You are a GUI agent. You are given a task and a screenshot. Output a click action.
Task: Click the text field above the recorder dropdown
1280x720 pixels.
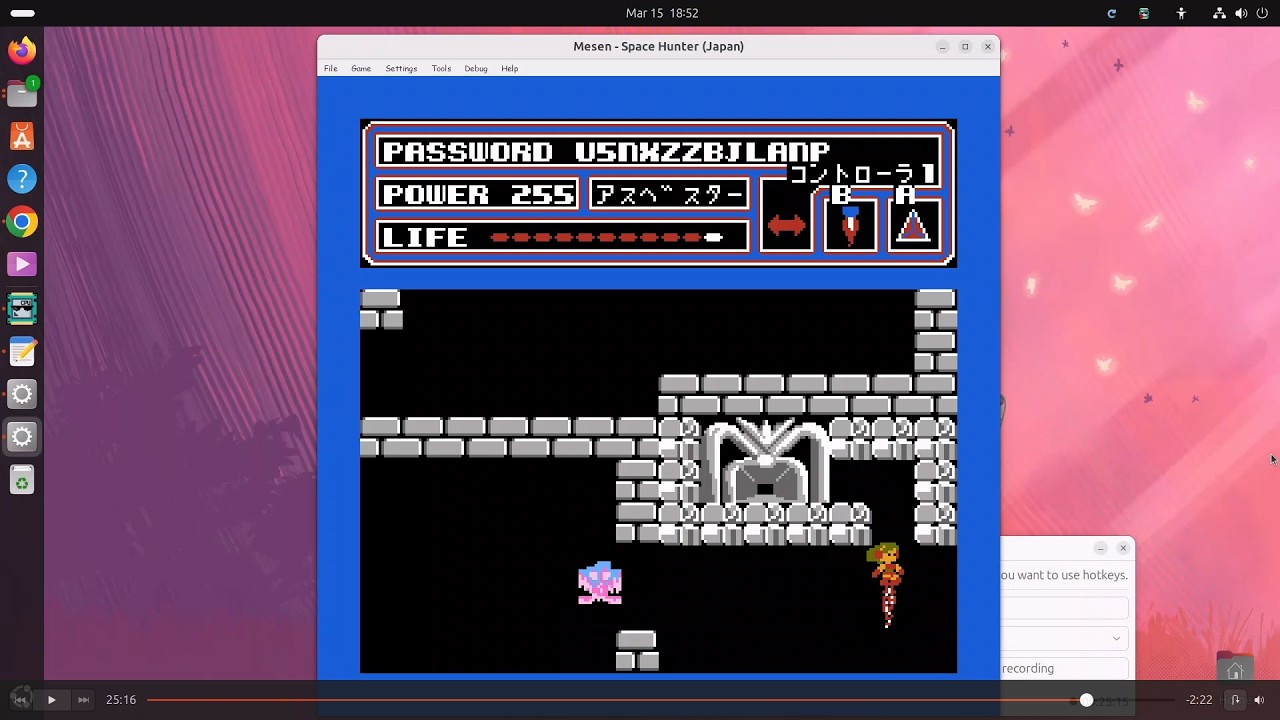[x=1065, y=608]
